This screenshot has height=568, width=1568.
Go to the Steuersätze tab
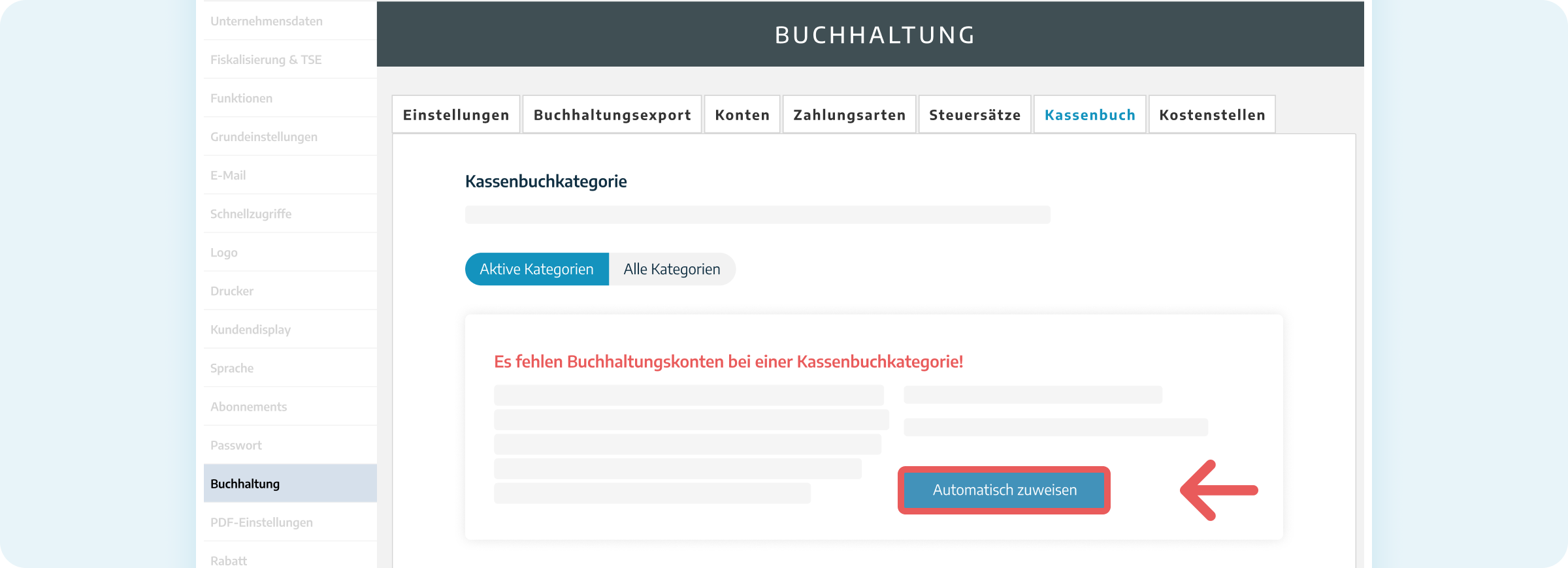[975, 115]
